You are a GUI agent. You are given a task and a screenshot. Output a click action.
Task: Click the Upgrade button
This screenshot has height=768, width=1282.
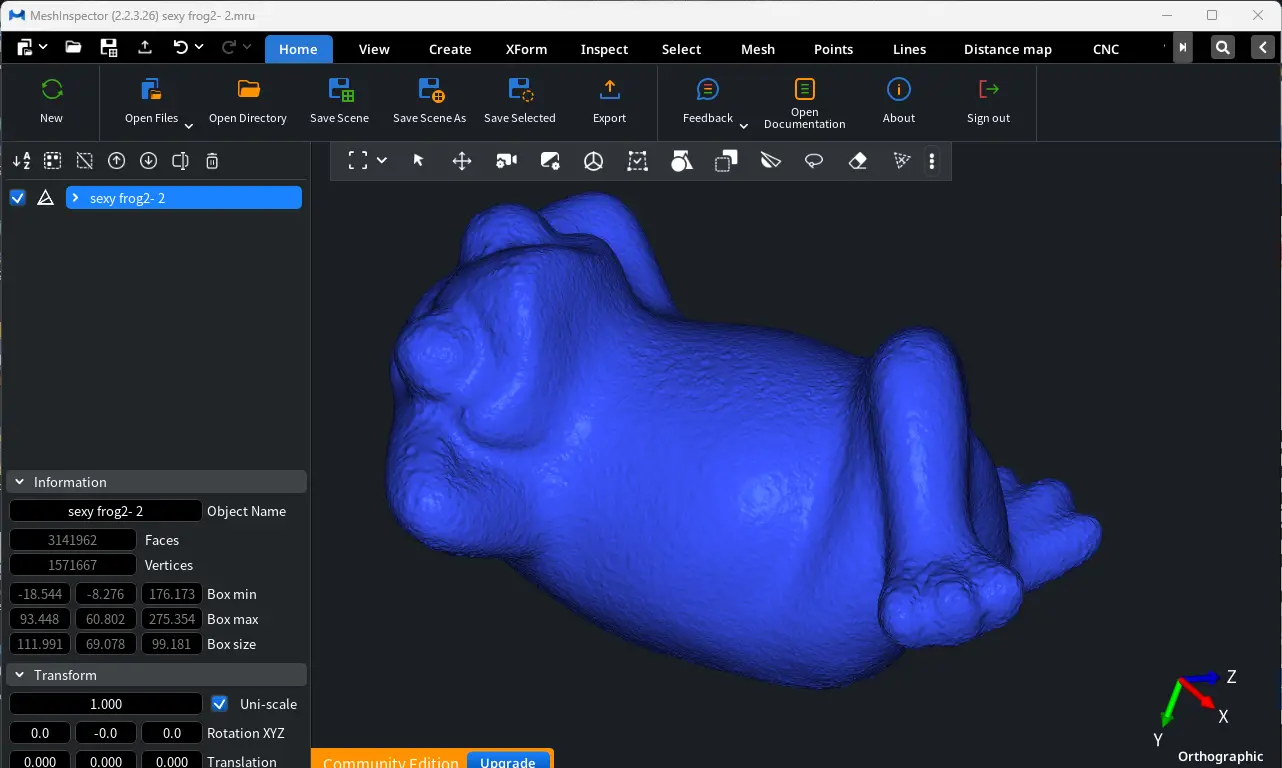click(x=508, y=761)
